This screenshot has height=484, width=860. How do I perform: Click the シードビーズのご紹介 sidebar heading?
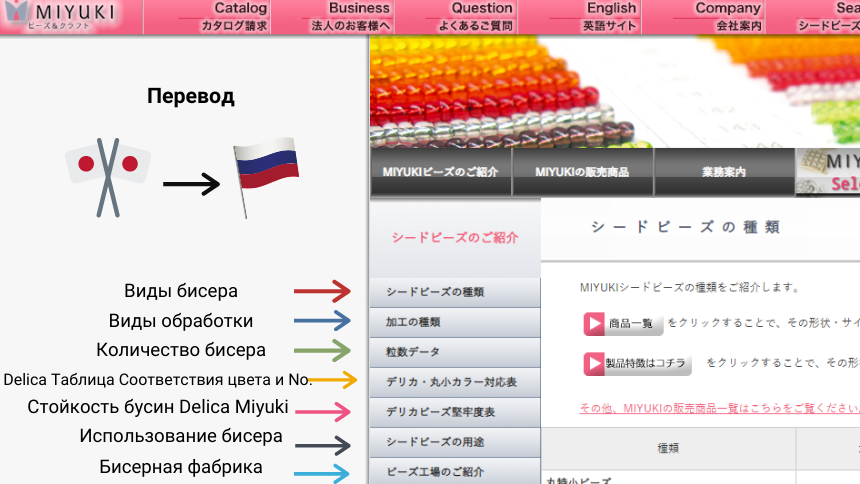tap(455, 238)
